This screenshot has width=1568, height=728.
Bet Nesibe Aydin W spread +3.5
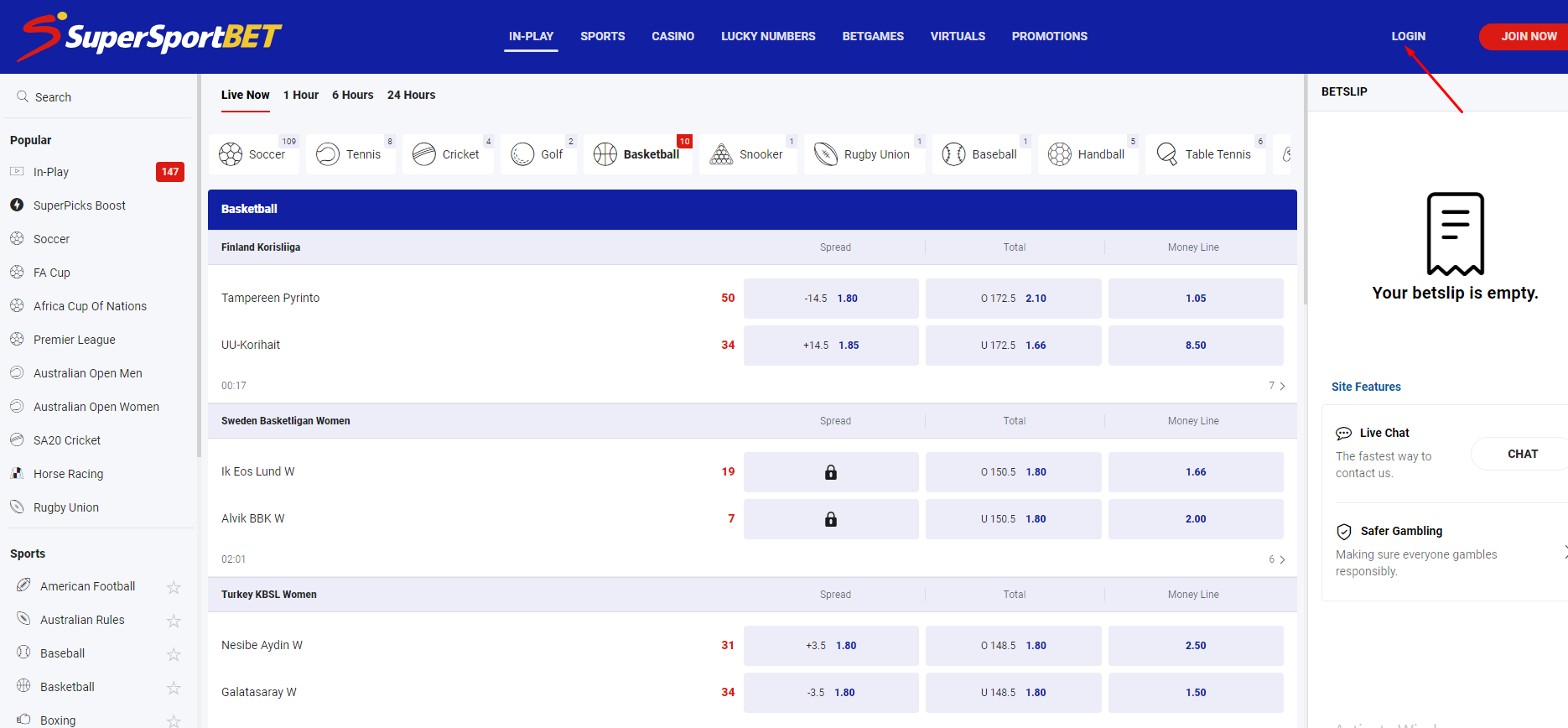pyautogui.click(x=831, y=646)
